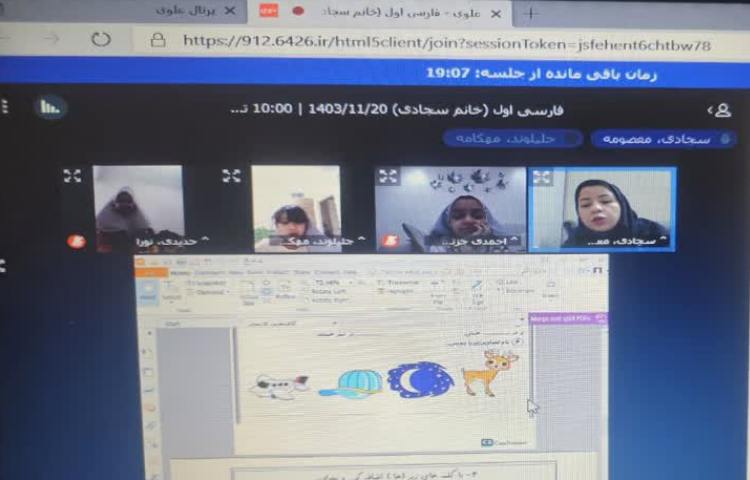Open a new browser tab
This screenshot has height=480, width=750.
point(530,13)
